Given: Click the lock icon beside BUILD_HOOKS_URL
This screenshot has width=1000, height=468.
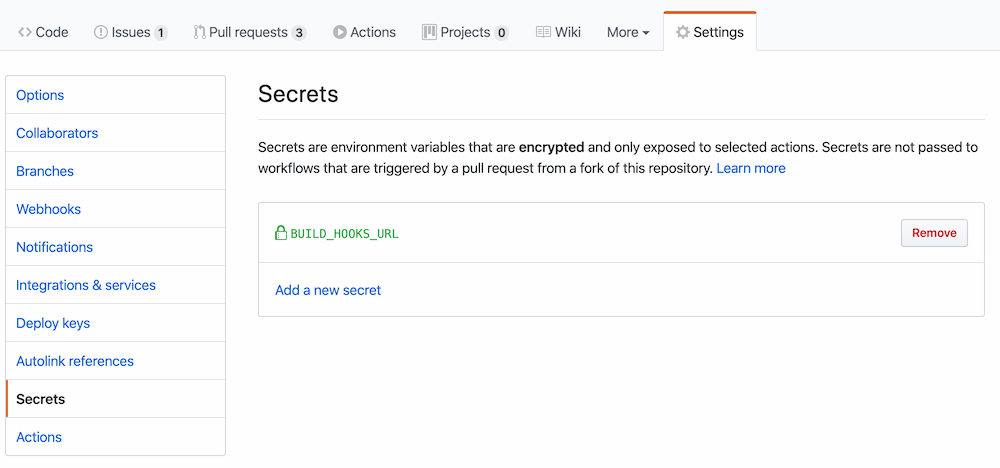Looking at the screenshot, I should (x=281, y=233).
